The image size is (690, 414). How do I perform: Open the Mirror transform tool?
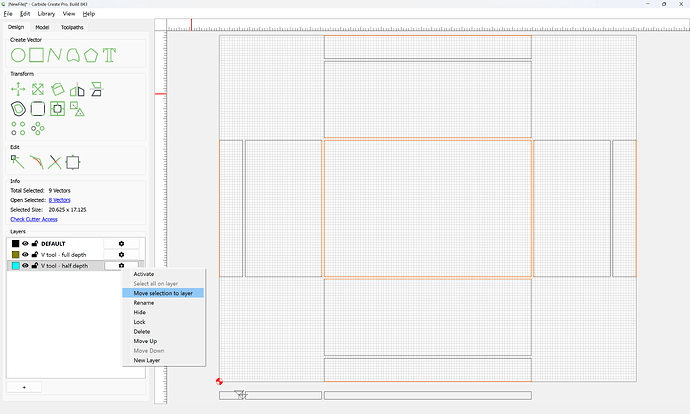[77, 89]
